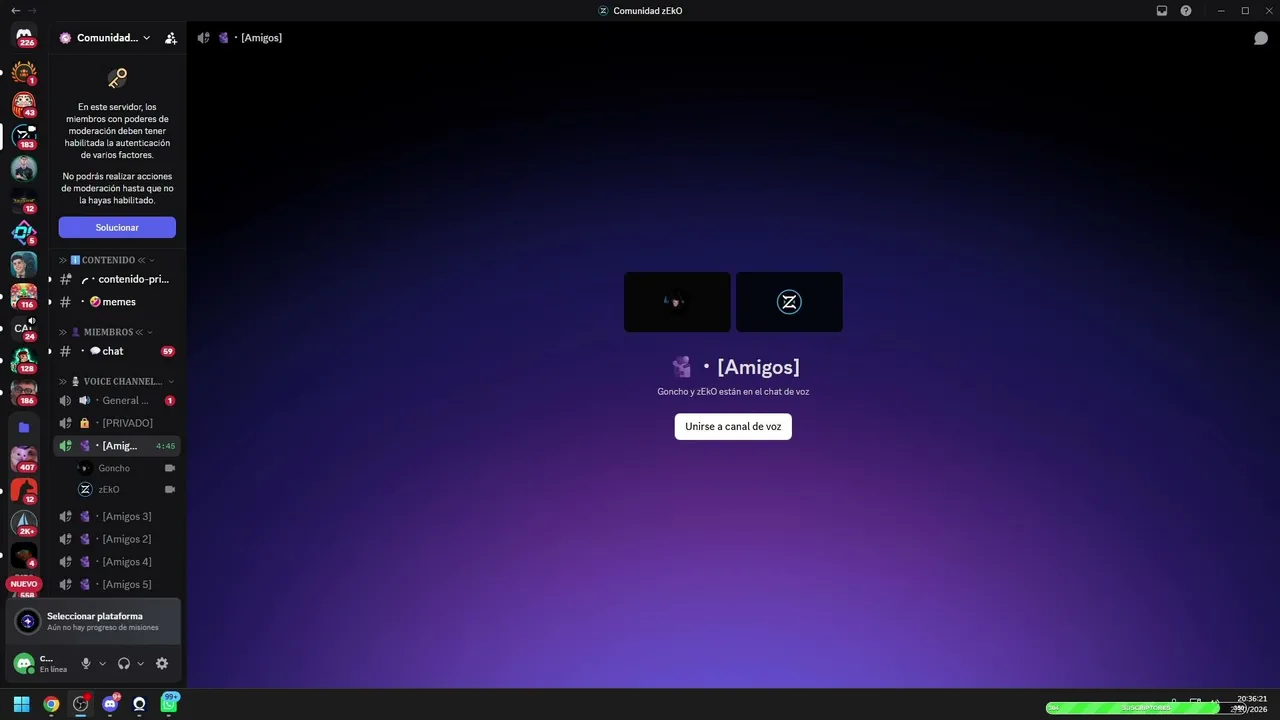Open server icon with 2K+ badge
1280x720 pixels.
24,523
